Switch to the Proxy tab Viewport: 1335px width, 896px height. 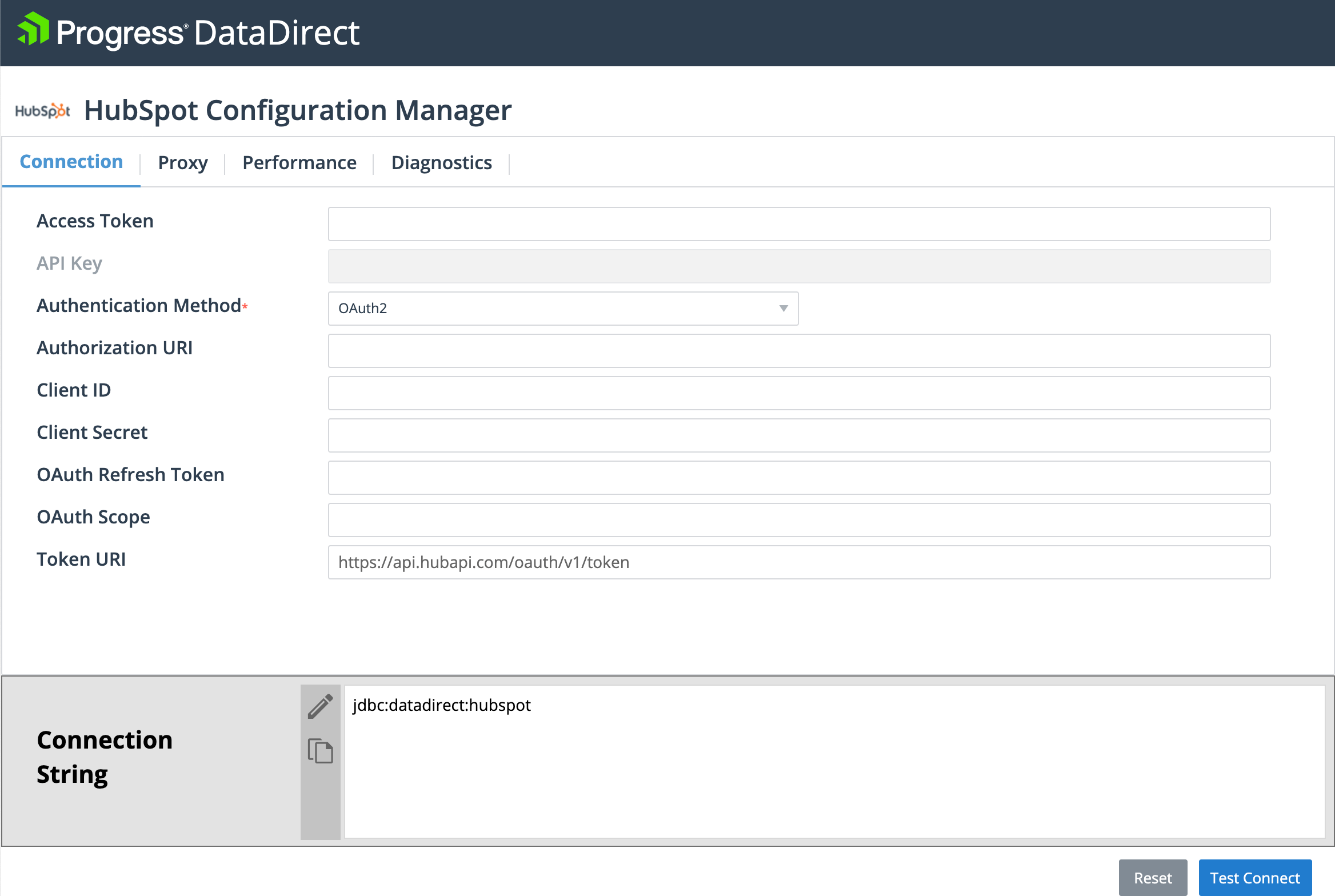point(183,162)
